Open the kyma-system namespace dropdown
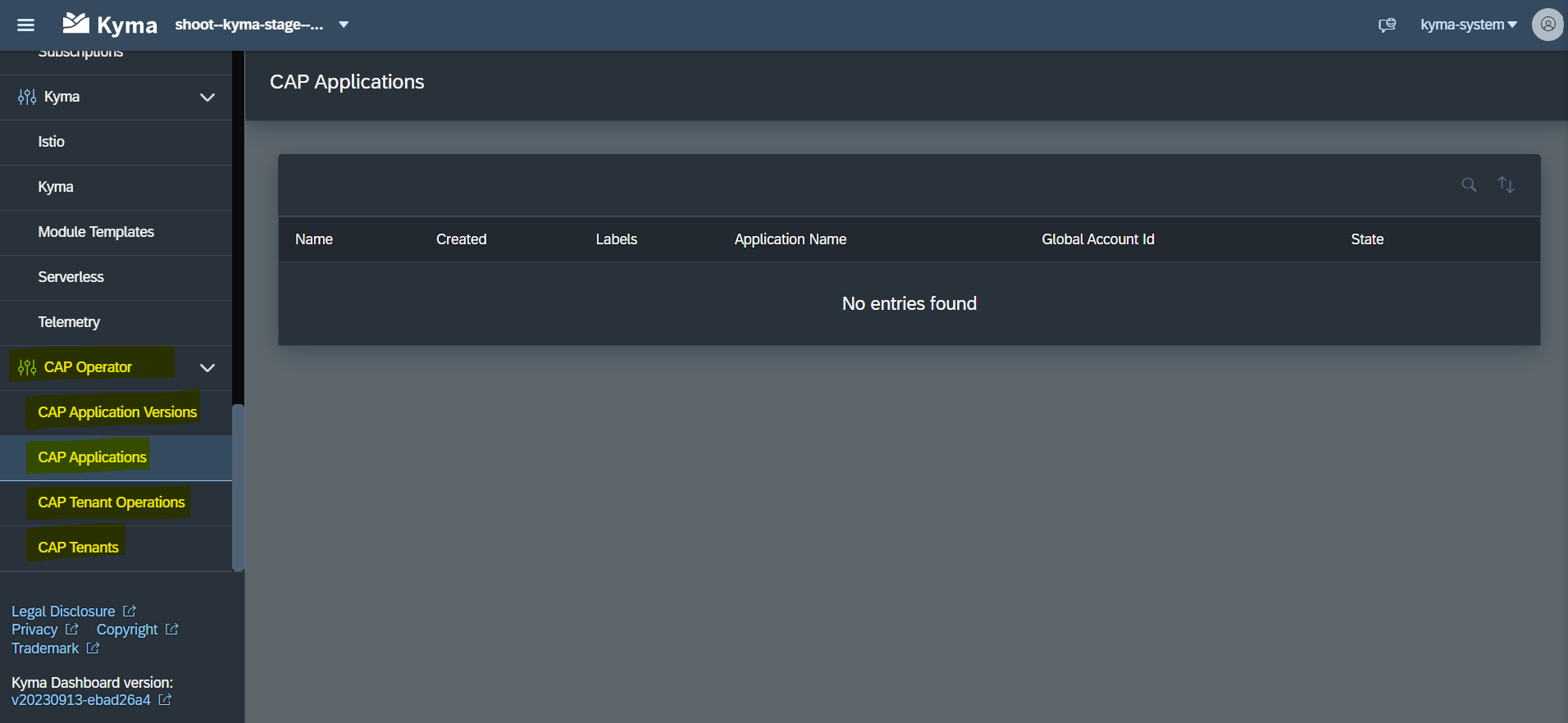Screen dimensions: 1568x723 click(1469, 25)
